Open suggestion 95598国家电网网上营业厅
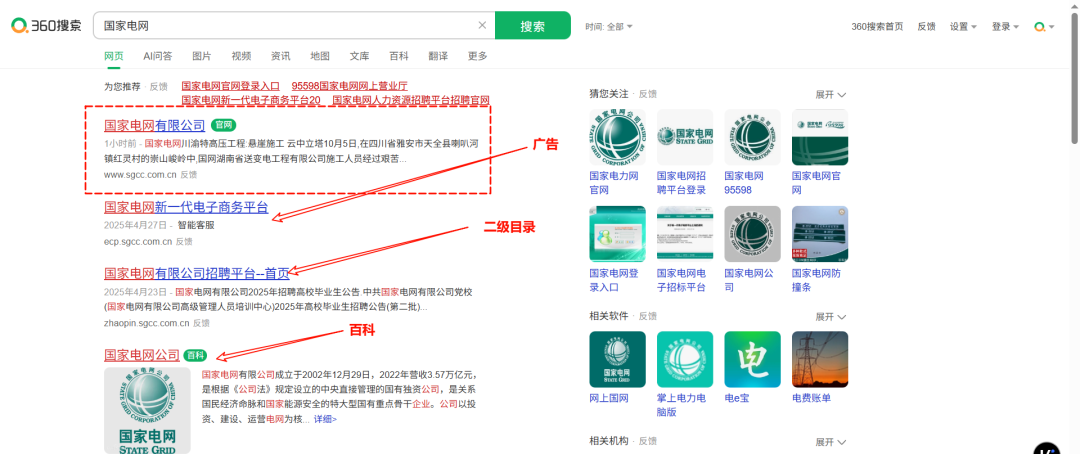Screen dimensions: 1080x454 pyautogui.click(x=349, y=86)
